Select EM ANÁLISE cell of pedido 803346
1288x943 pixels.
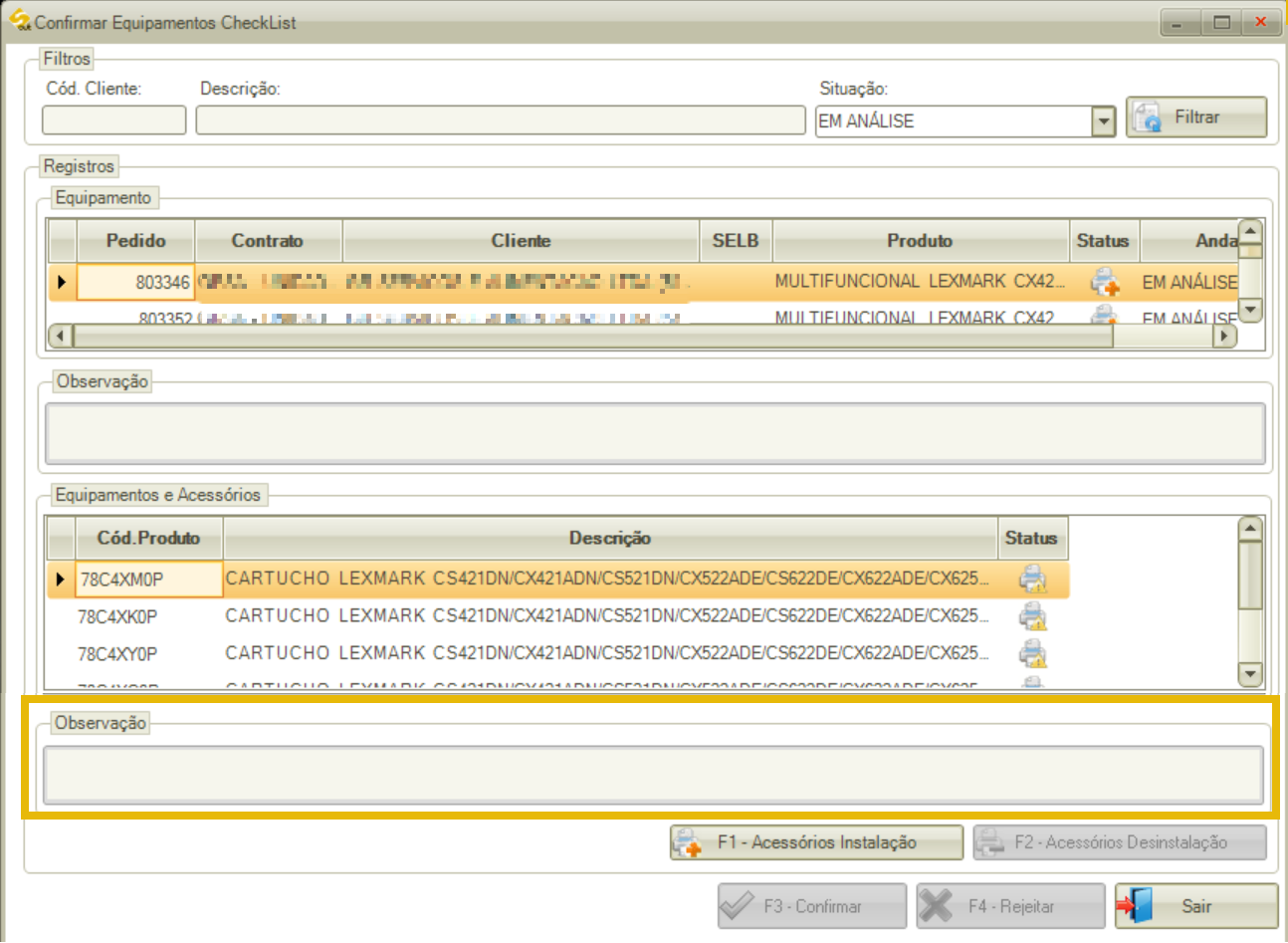(1189, 283)
